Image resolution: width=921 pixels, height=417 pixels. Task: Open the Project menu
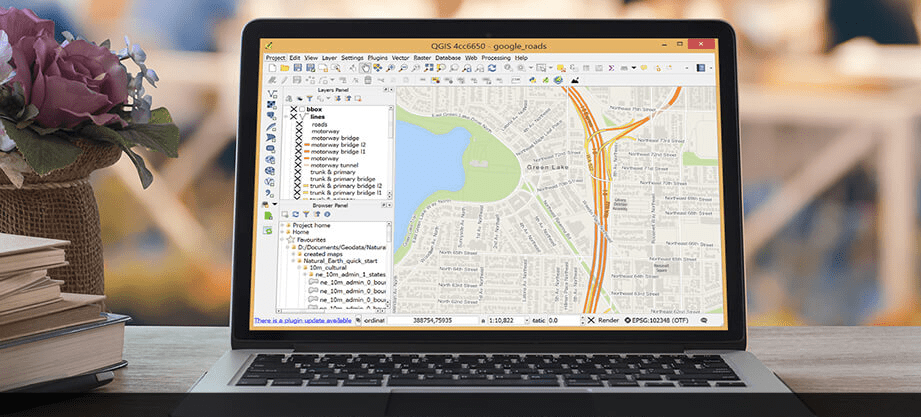(275, 58)
